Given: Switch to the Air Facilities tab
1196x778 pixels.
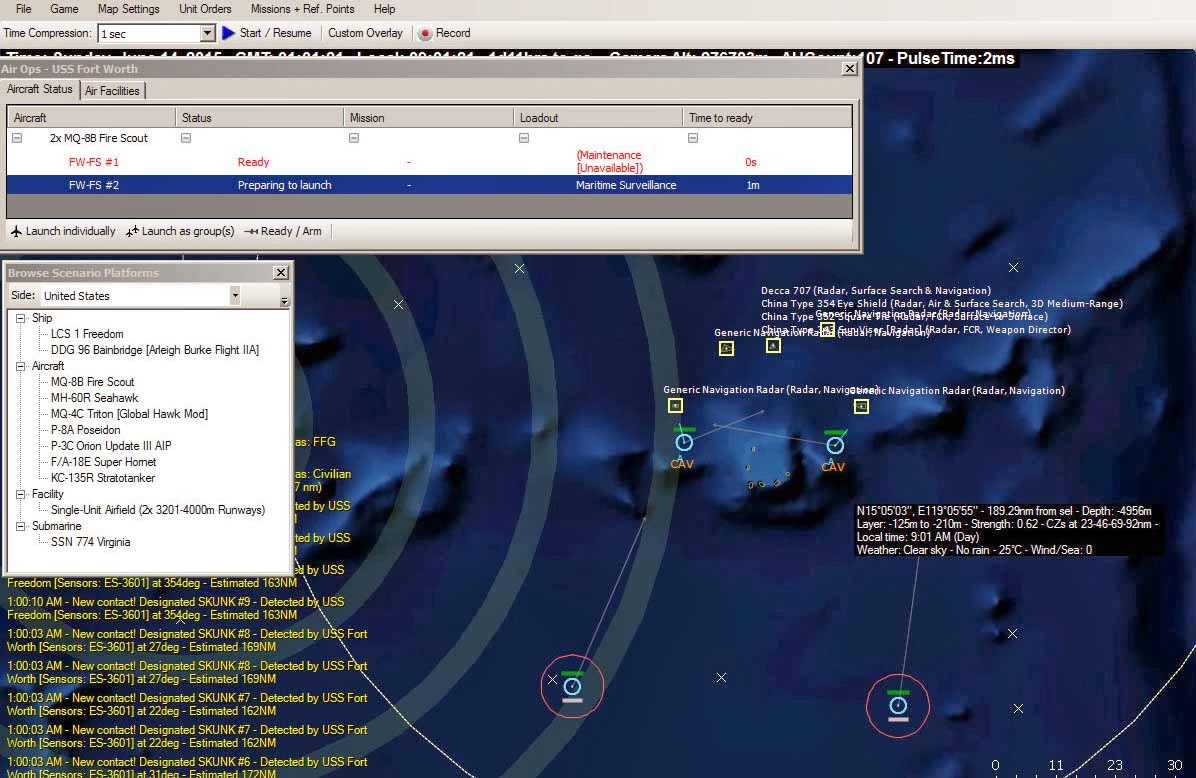Looking at the screenshot, I should [113, 89].
